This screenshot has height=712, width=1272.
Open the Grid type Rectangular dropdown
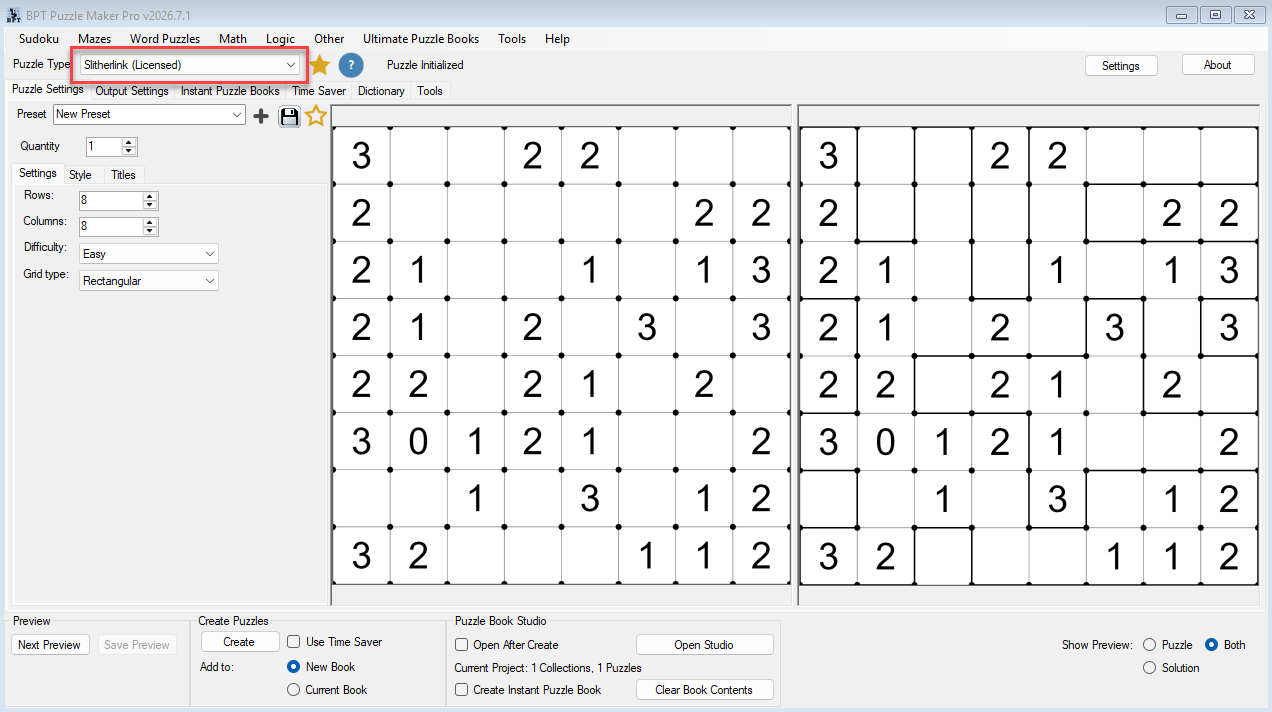(149, 281)
